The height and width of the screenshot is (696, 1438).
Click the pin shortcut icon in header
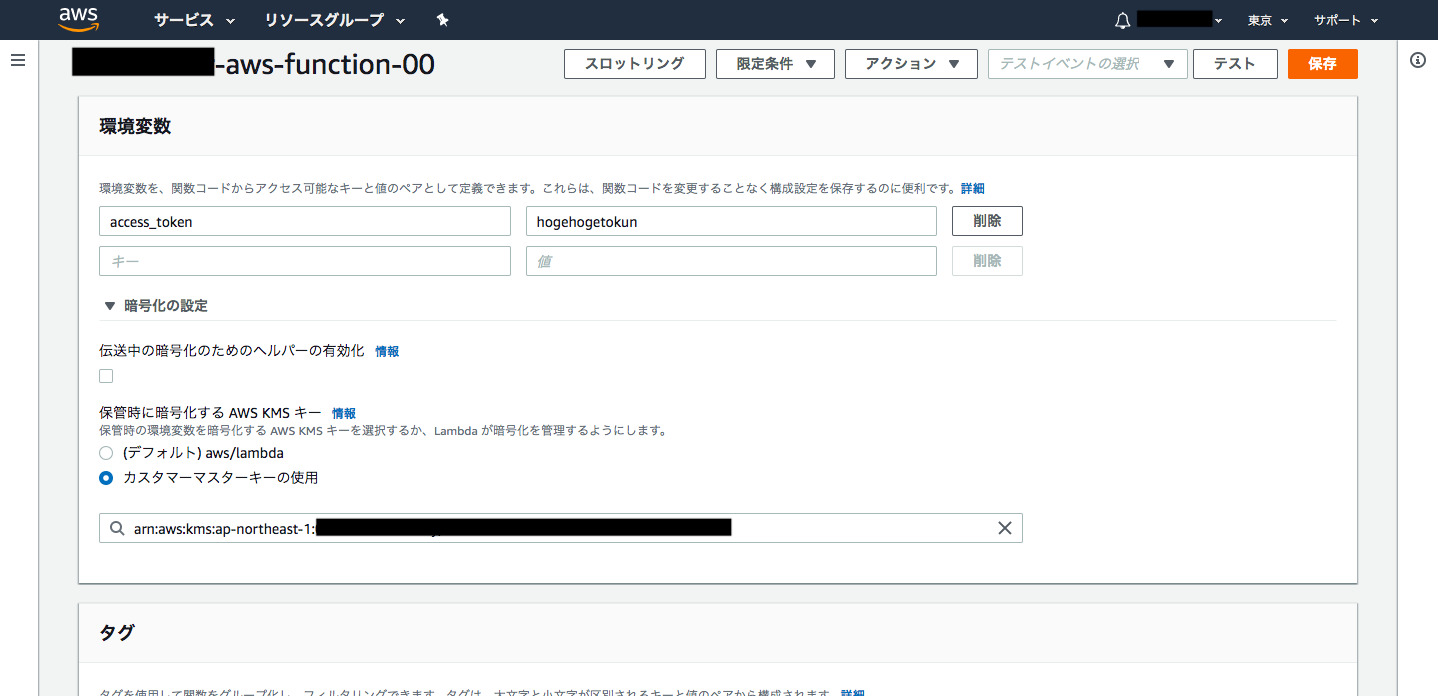click(x=443, y=20)
